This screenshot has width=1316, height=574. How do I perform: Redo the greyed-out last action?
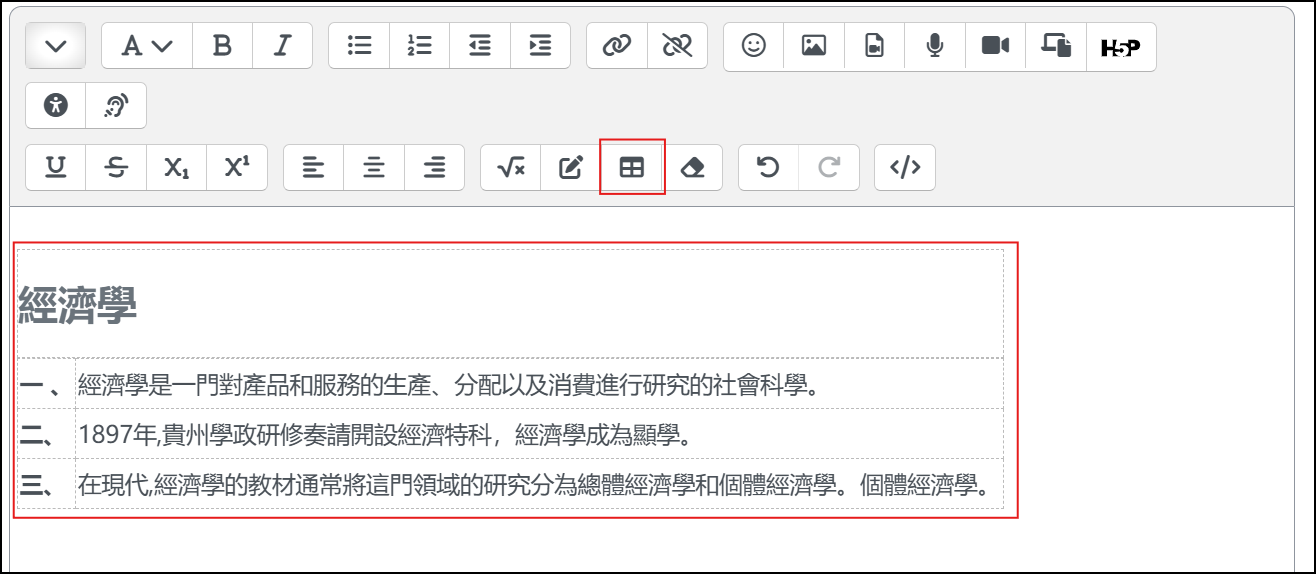click(x=829, y=168)
